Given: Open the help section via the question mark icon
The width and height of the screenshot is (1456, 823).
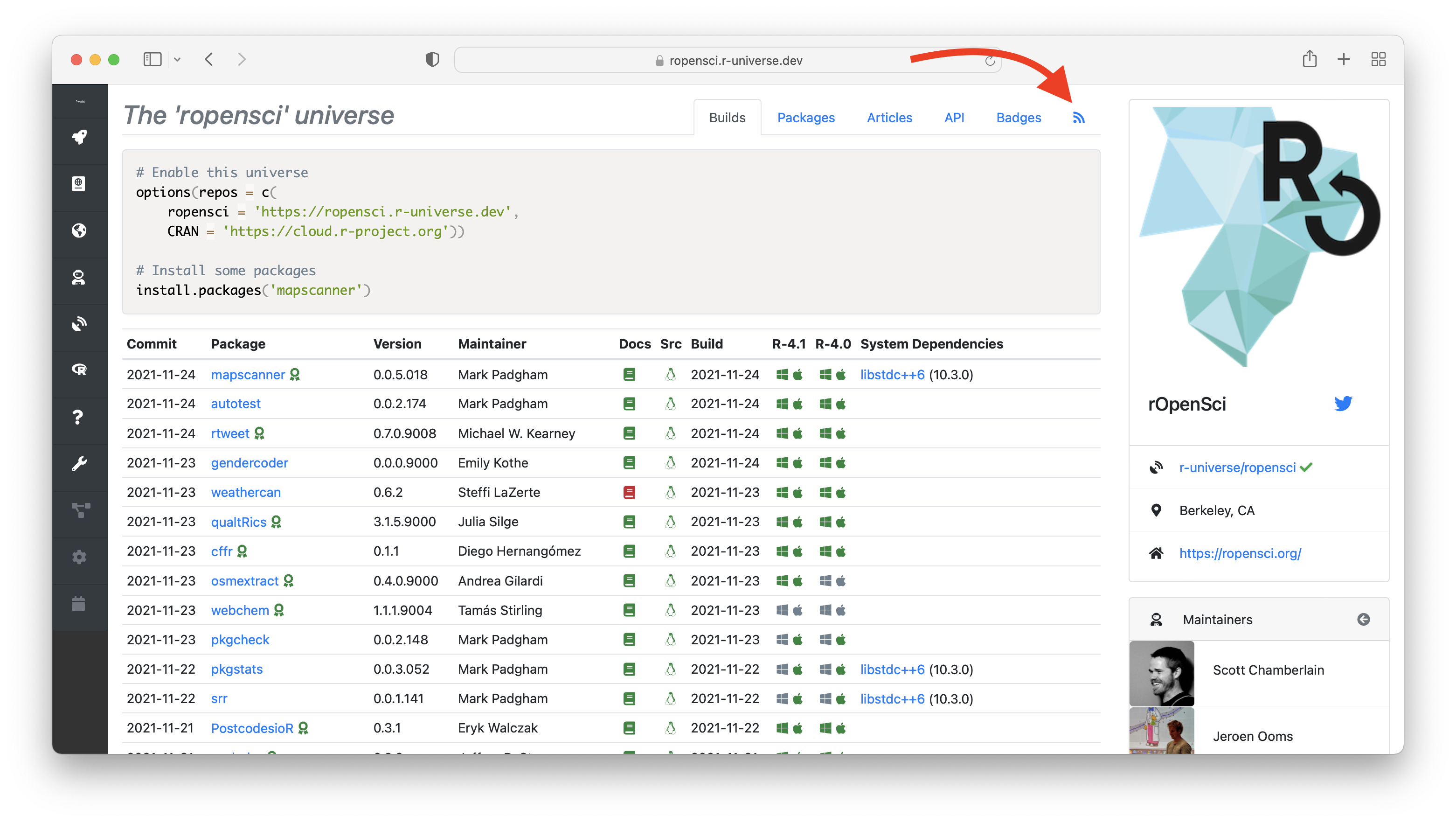Looking at the screenshot, I should [79, 418].
